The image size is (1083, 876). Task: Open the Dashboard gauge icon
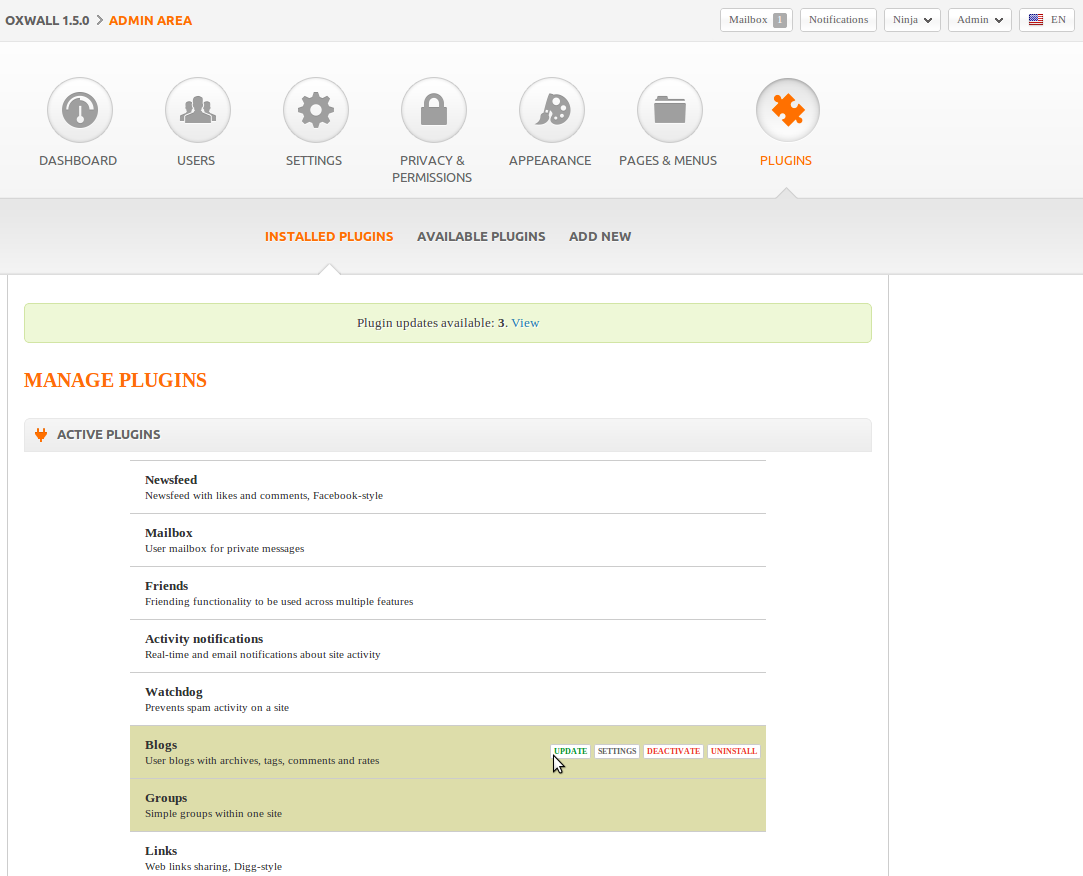pyautogui.click(x=79, y=110)
